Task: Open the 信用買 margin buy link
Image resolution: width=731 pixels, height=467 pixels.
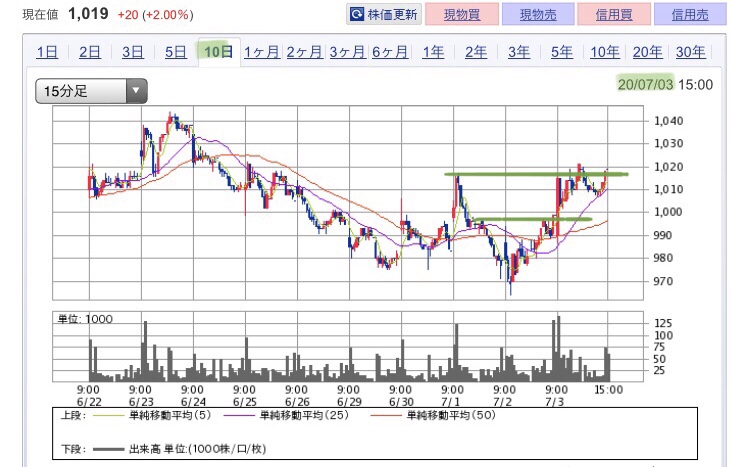Action: [x=614, y=14]
